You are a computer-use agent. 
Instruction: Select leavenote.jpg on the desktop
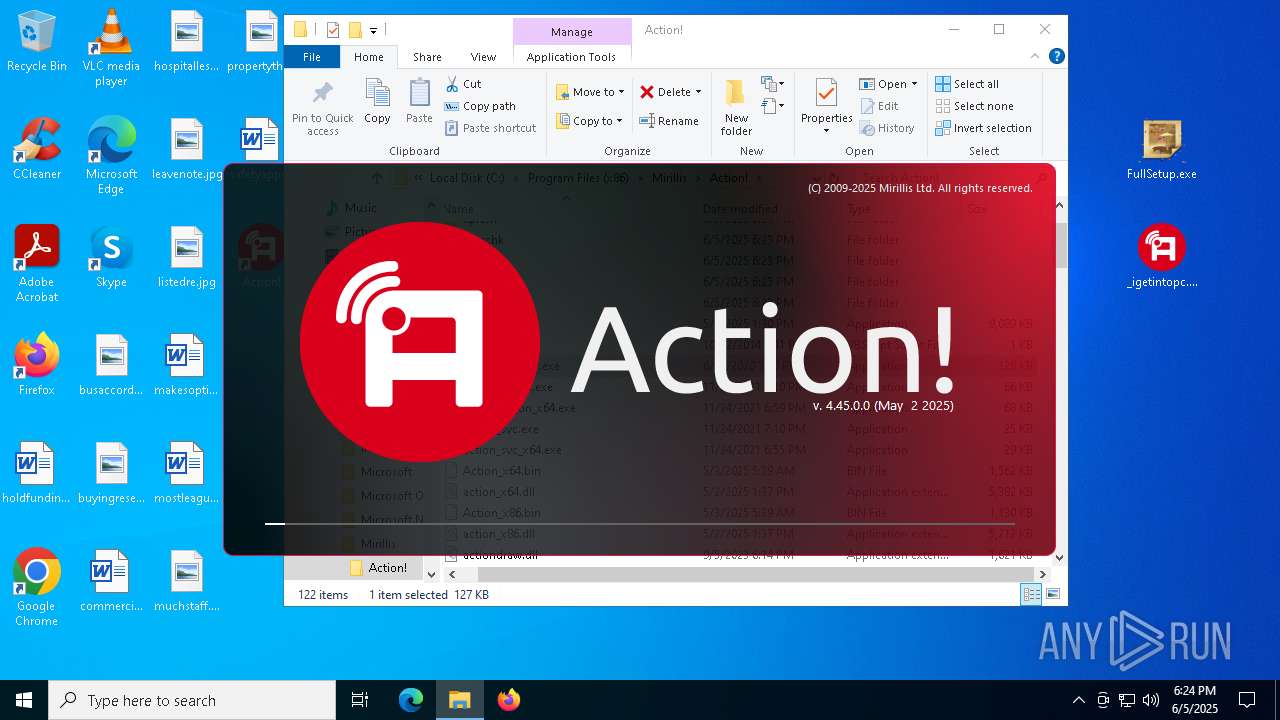coord(187,150)
